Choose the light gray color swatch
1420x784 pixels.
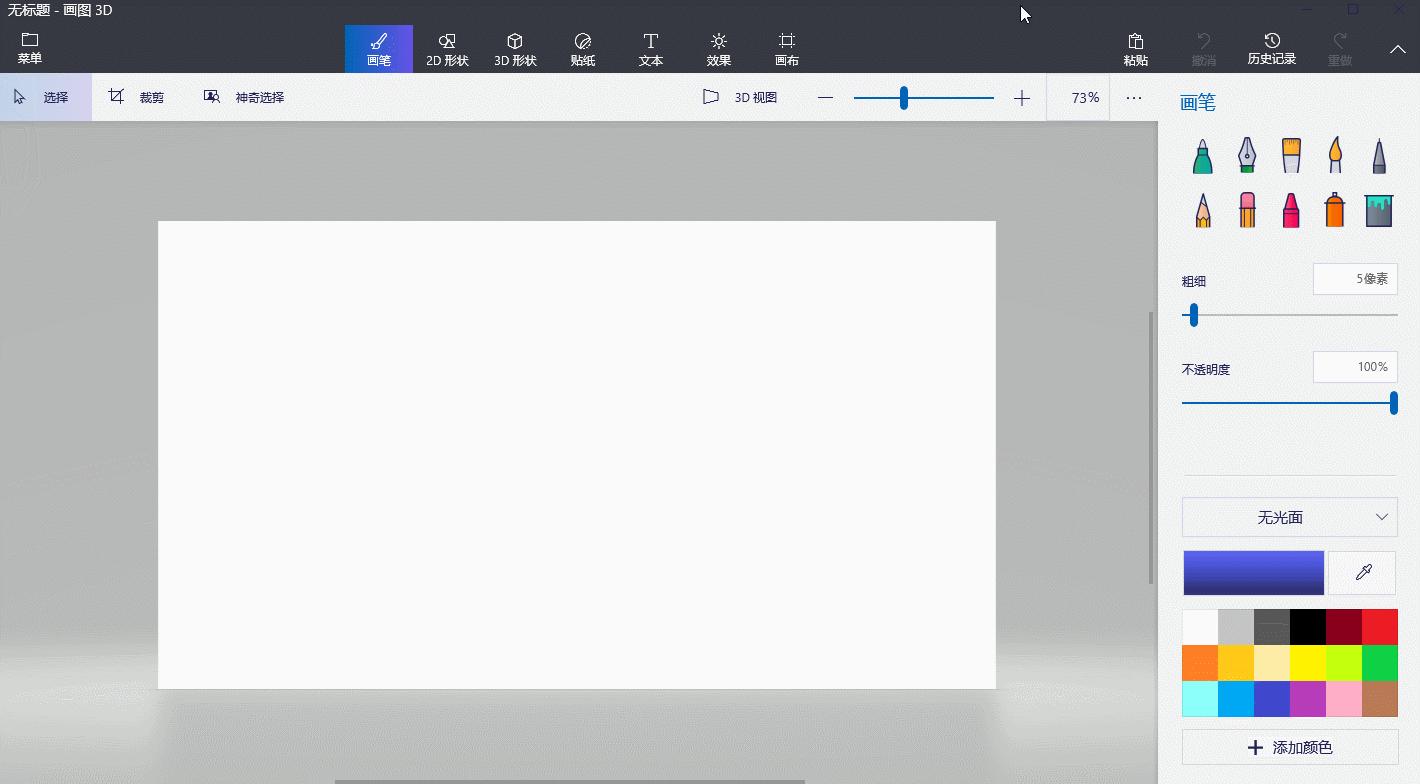coord(1236,627)
